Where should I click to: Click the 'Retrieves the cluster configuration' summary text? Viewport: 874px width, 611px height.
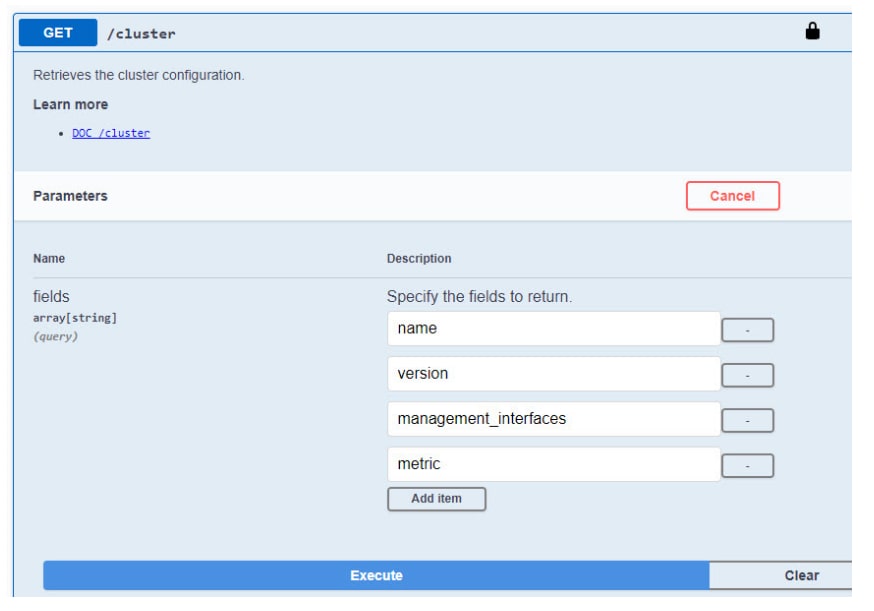pos(138,75)
